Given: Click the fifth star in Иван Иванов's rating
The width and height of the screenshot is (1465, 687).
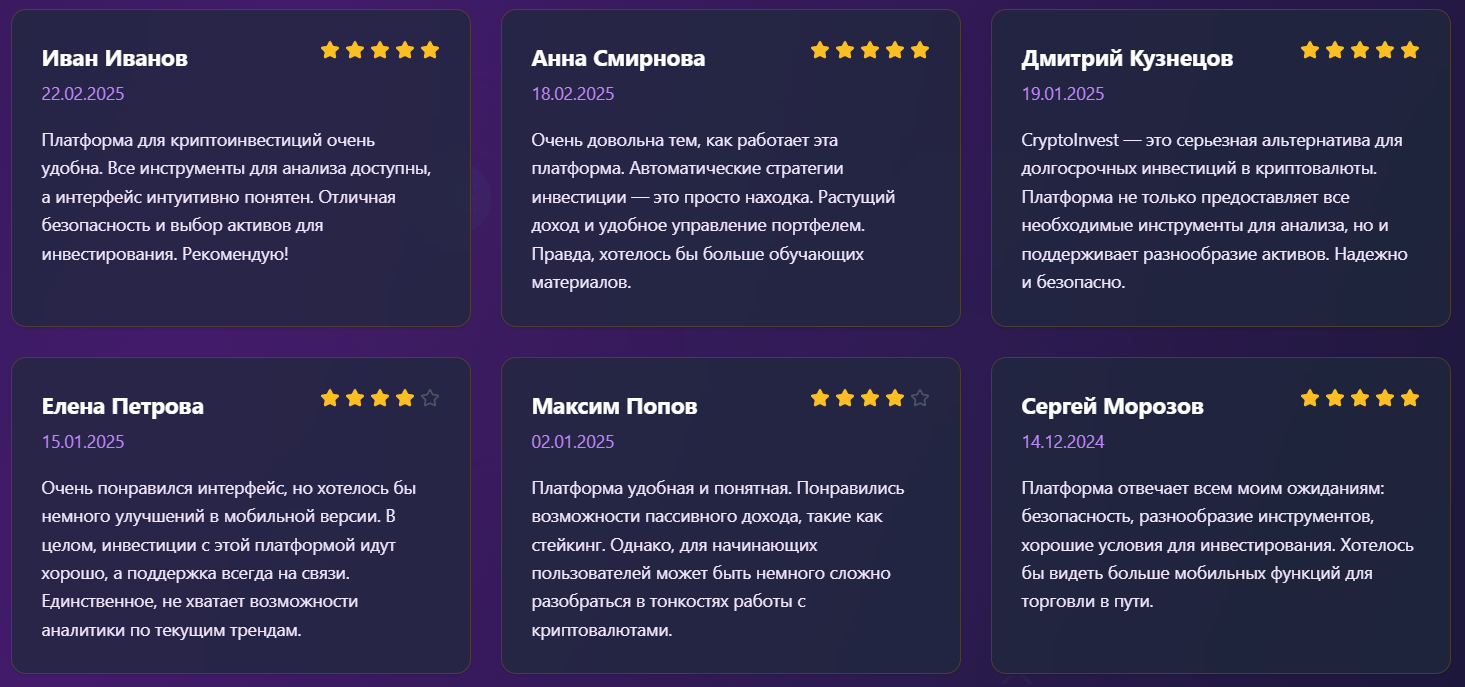Looking at the screenshot, I should 430,50.
